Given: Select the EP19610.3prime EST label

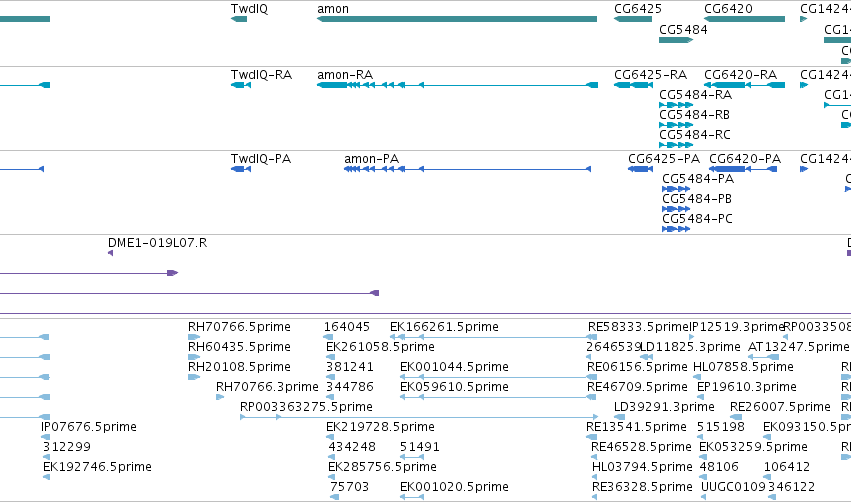Looking at the screenshot, I should (x=747, y=387).
